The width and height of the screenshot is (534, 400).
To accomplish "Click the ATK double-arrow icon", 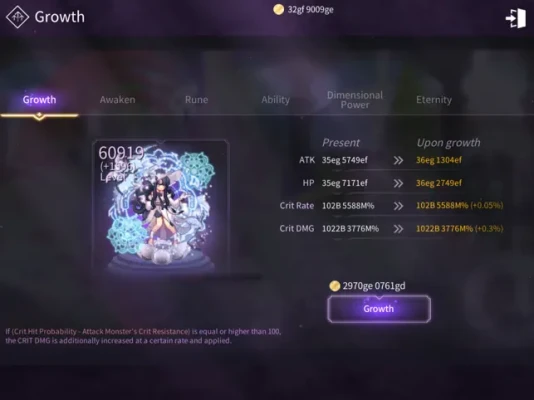I will 398,160.
